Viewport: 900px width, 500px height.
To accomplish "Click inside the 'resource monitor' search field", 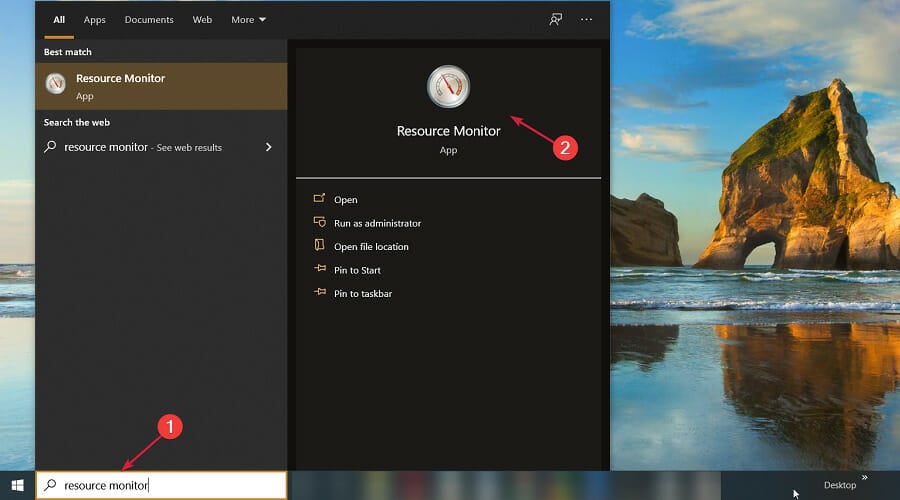I will pyautogui.click(x=161, y=485).
